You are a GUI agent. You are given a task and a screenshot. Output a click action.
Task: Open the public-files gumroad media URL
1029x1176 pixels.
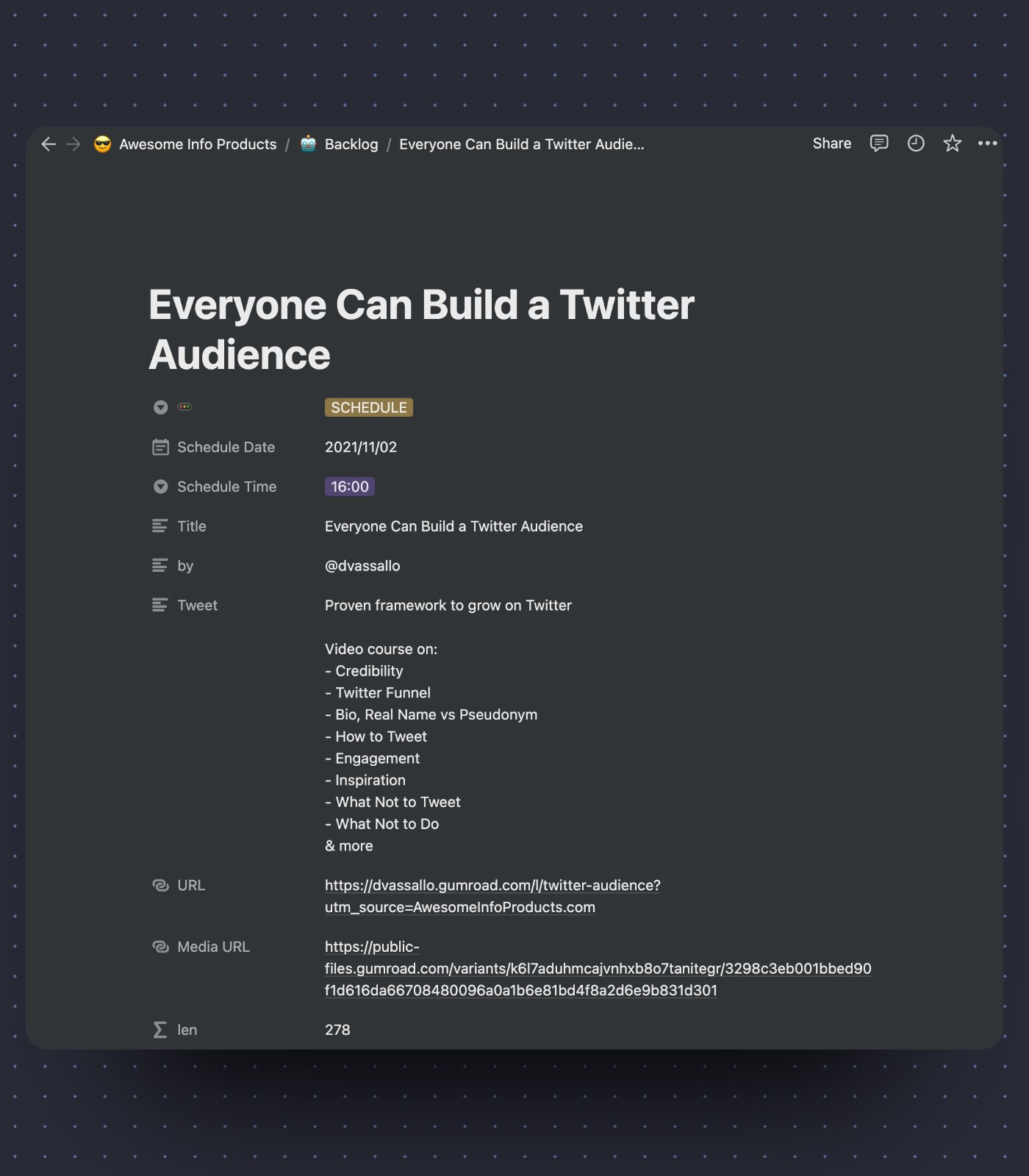[598, 969]
